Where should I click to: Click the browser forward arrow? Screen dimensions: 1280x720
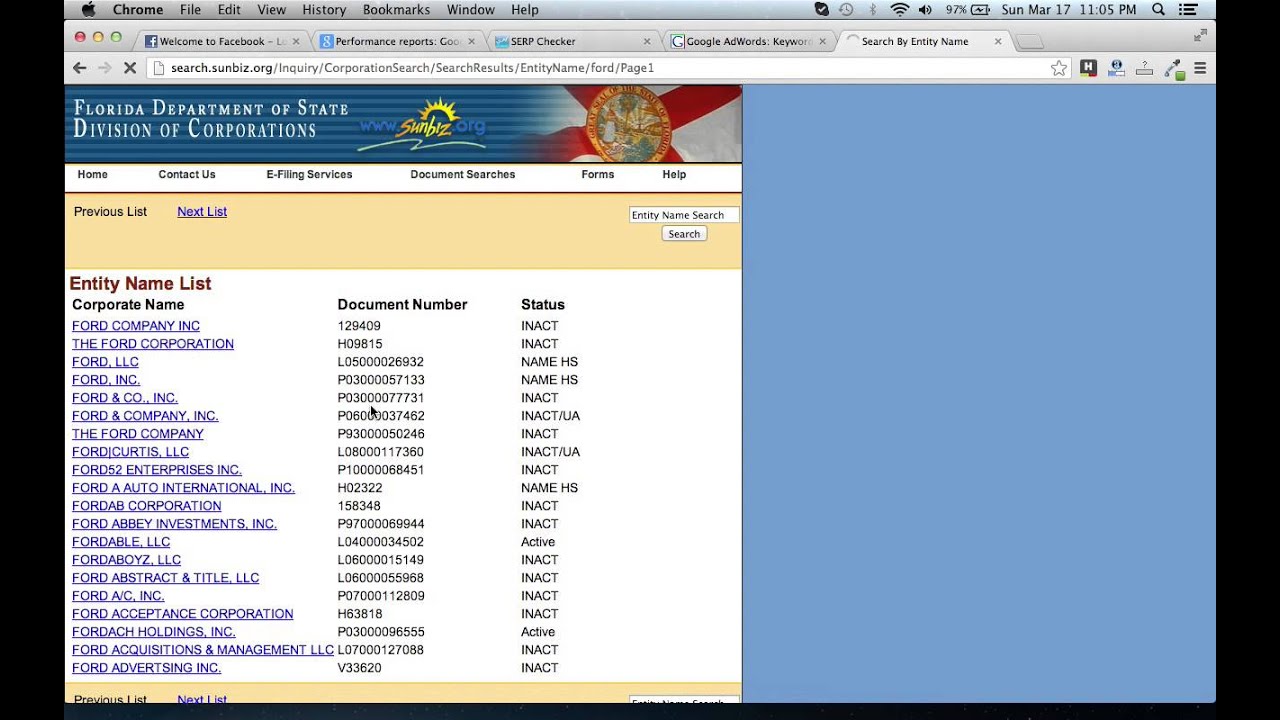pyautogui.click(x=105, y=68)
